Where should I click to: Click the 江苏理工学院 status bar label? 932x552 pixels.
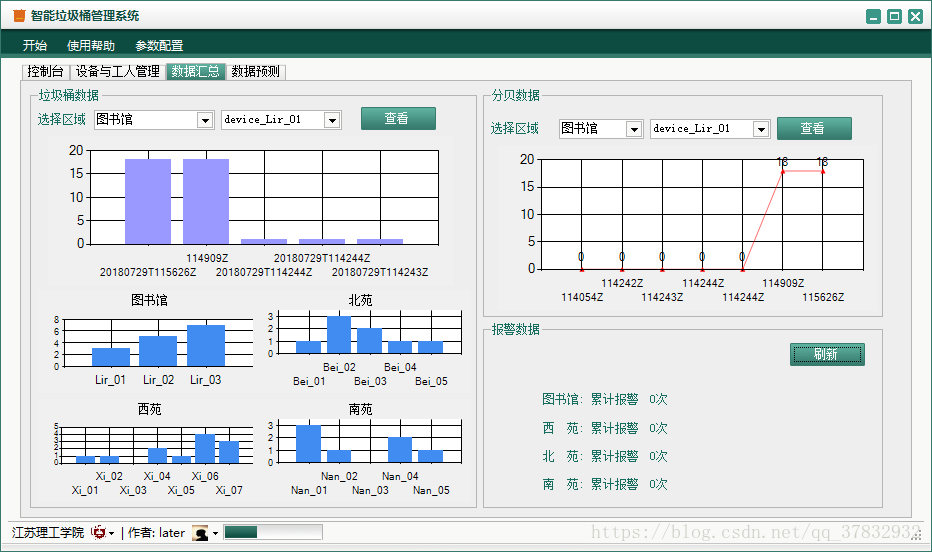[x=48, y=532]
